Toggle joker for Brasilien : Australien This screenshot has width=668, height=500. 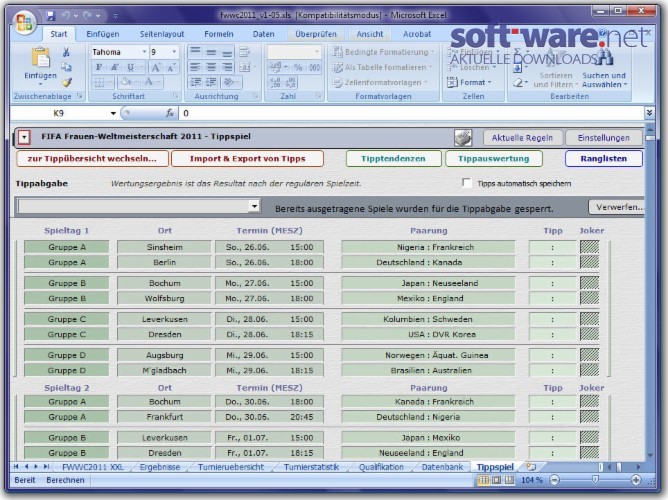point(590,370)
